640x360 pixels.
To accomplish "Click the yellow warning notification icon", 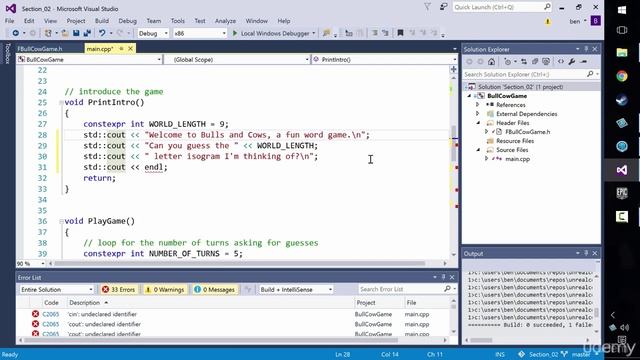I will 548,21.
